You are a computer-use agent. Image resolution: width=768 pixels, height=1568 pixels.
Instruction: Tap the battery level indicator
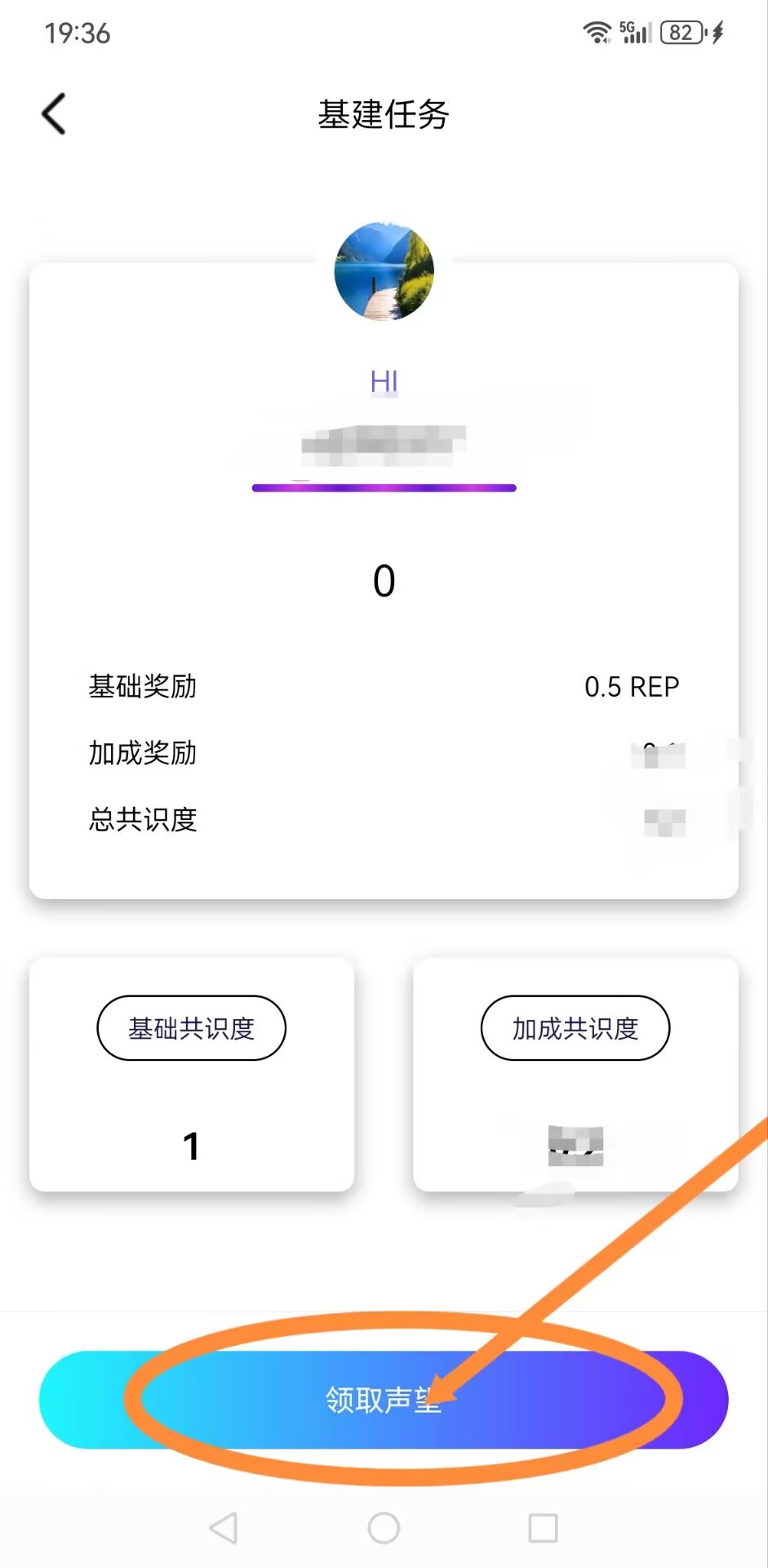[x=682, y=33]
